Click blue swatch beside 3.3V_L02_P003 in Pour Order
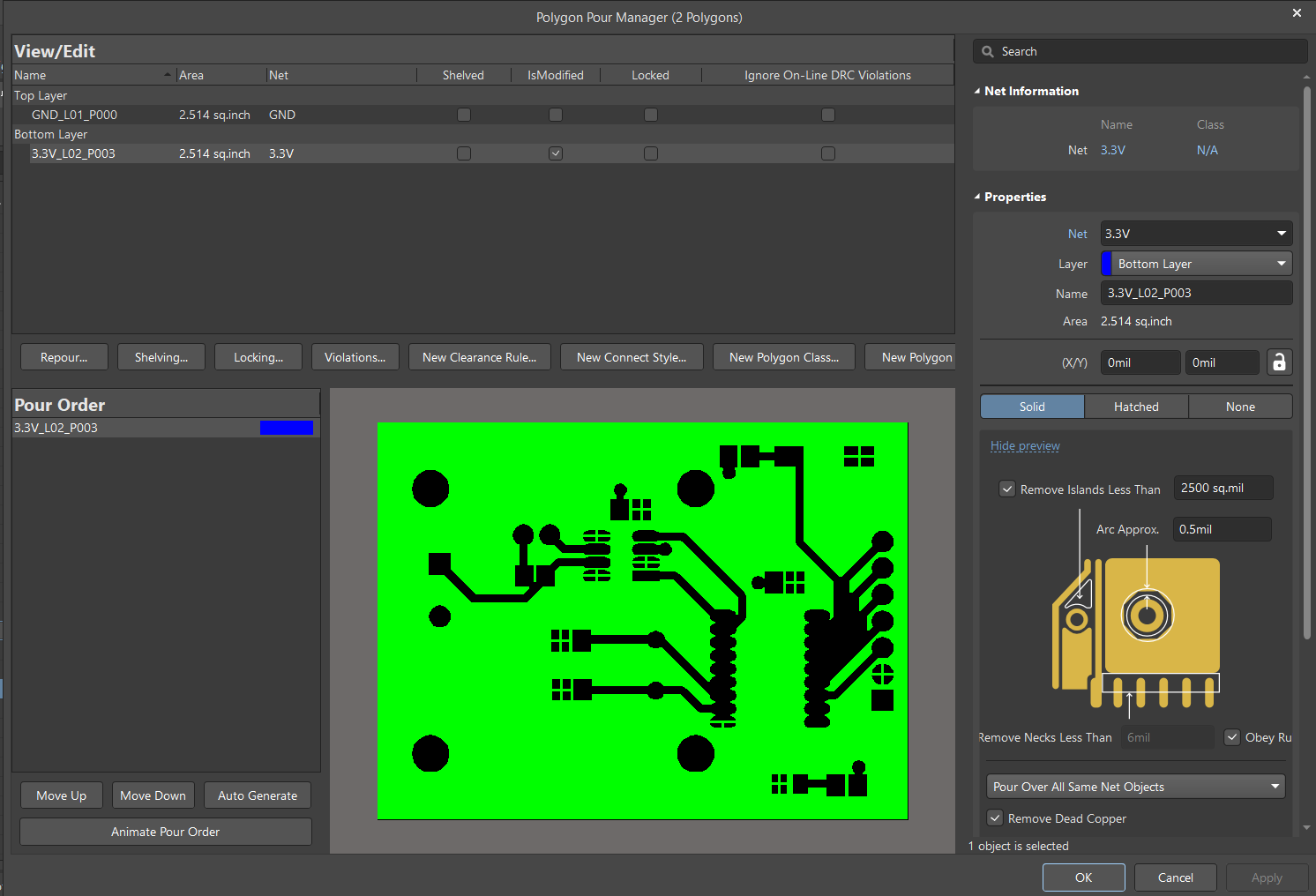The height and width of the screenshot is (896, 1316). pos(287,428)
